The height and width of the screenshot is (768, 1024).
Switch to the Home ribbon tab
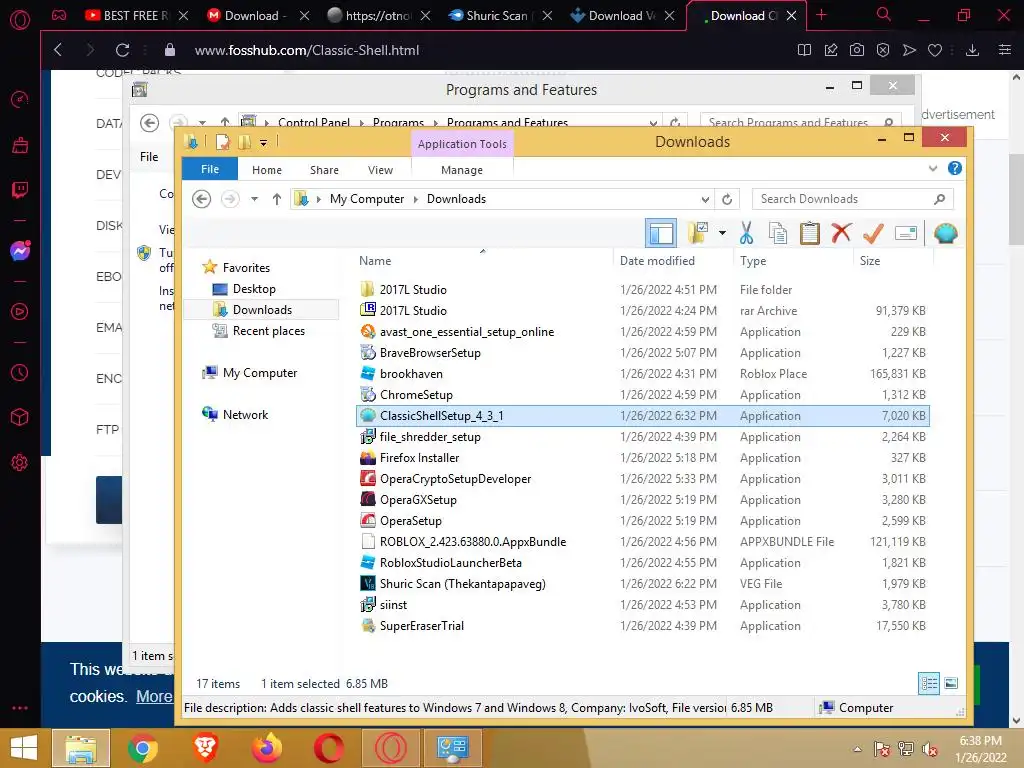click(266, 170)
